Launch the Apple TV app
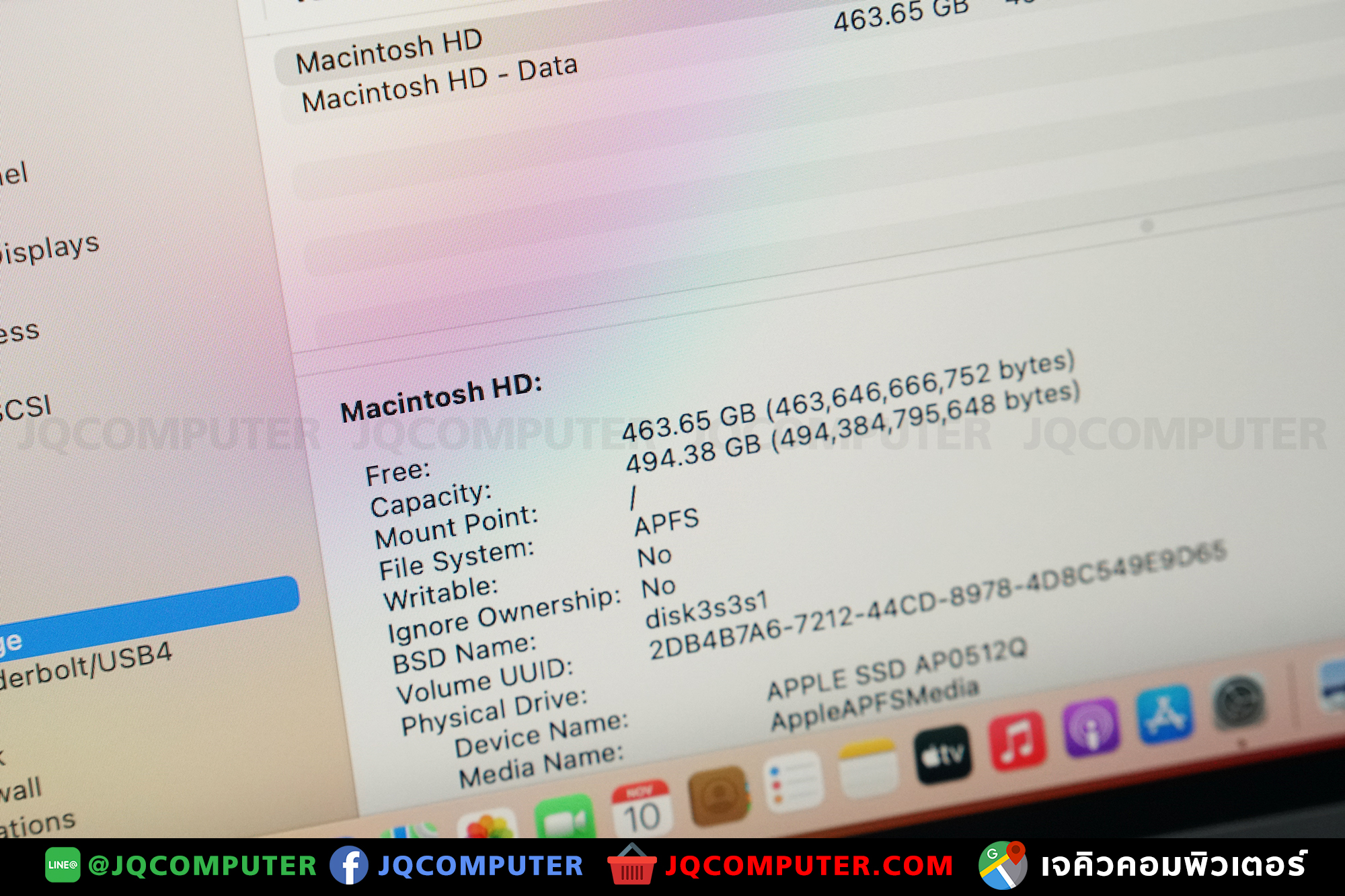The width and height of the screenshot is (1345, 896). click(x=943, y=754)
